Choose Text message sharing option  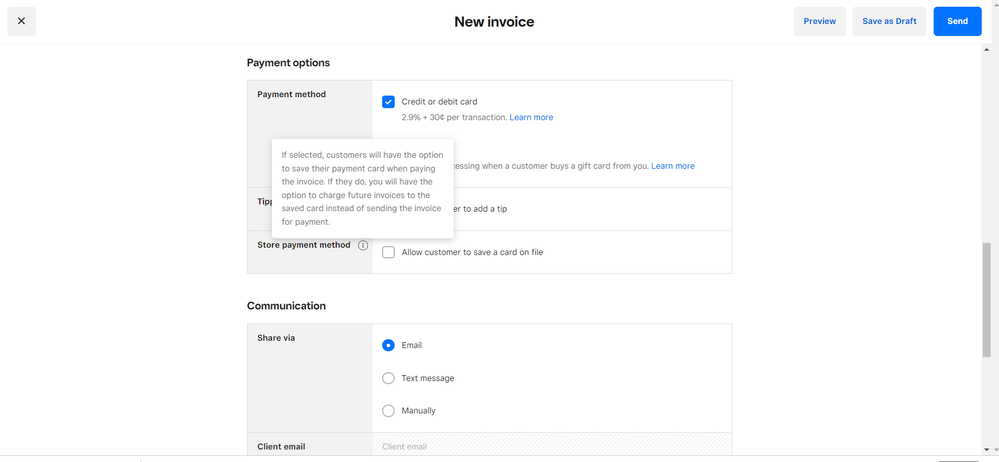pyautogui.click(x=388, y=379)
